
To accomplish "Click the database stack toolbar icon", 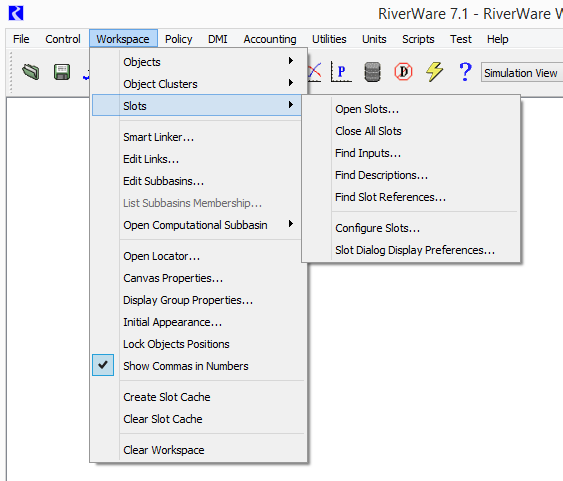I will click(x=372, y=72).
